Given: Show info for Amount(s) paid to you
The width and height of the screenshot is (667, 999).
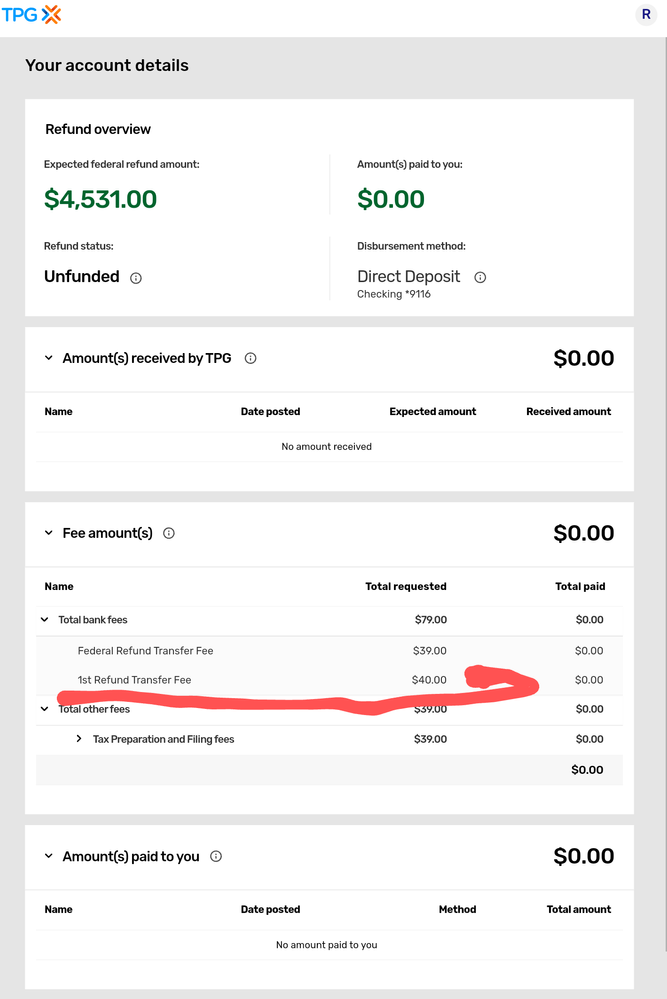Looking at the screenshot, I should [x=216, y=856].
